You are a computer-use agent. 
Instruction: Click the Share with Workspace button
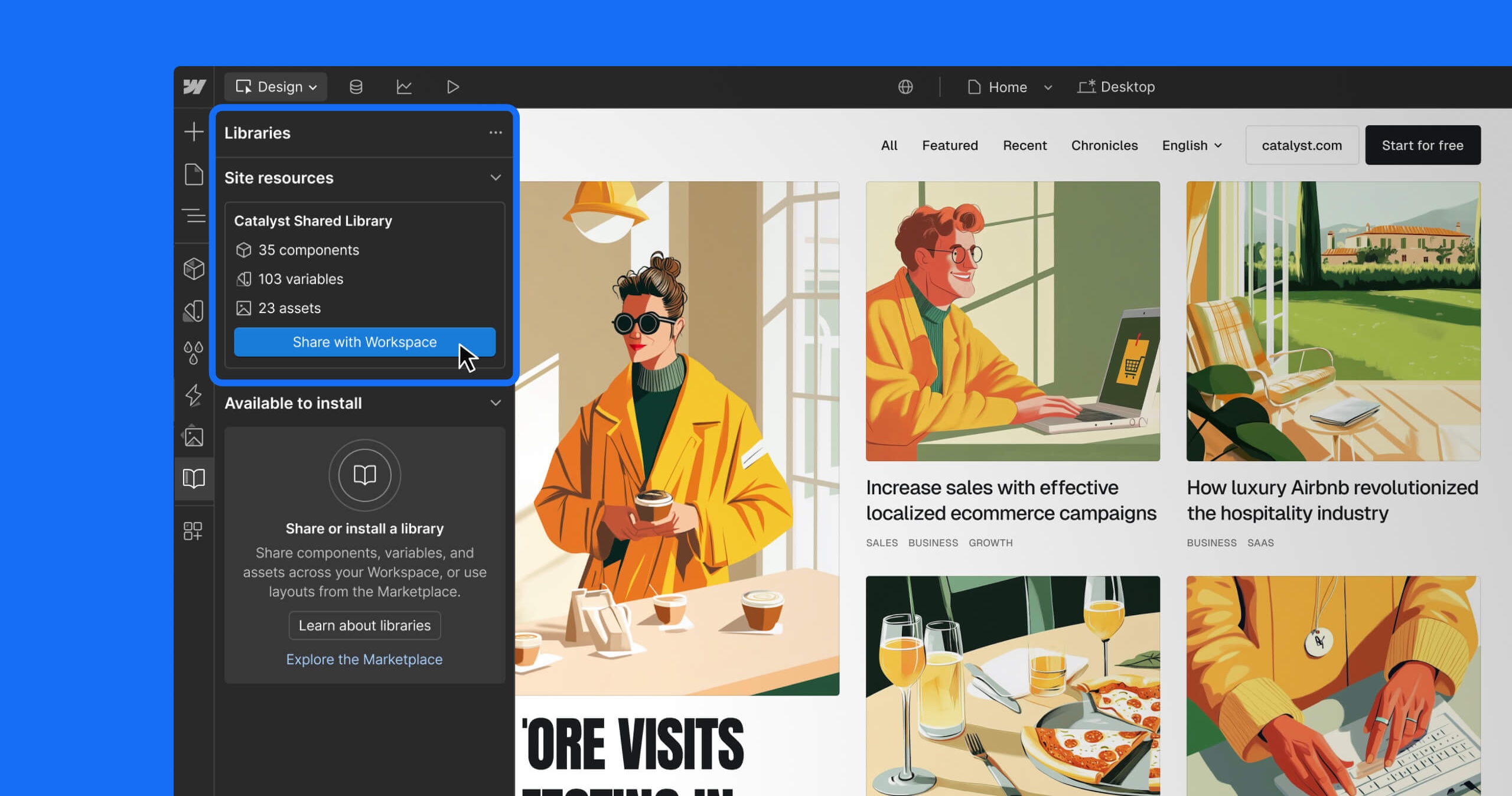point(364,342)
